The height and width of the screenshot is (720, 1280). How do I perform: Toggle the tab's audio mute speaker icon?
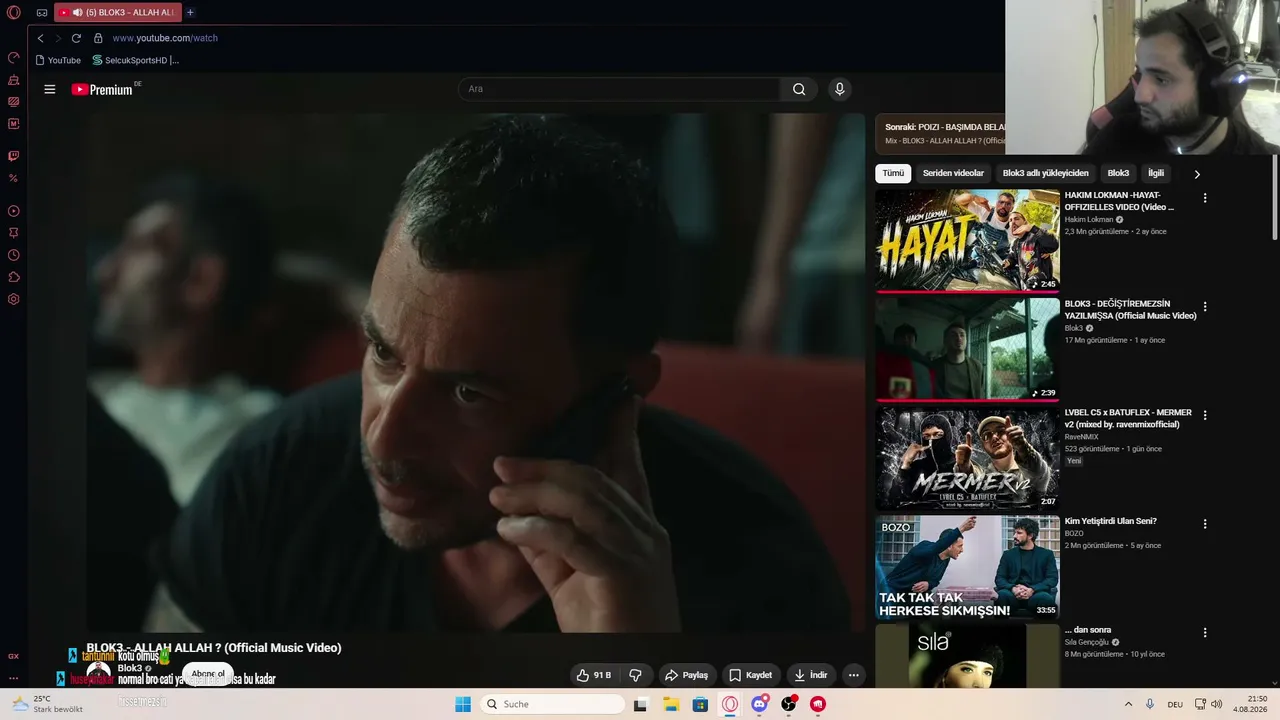pos(77,13)
